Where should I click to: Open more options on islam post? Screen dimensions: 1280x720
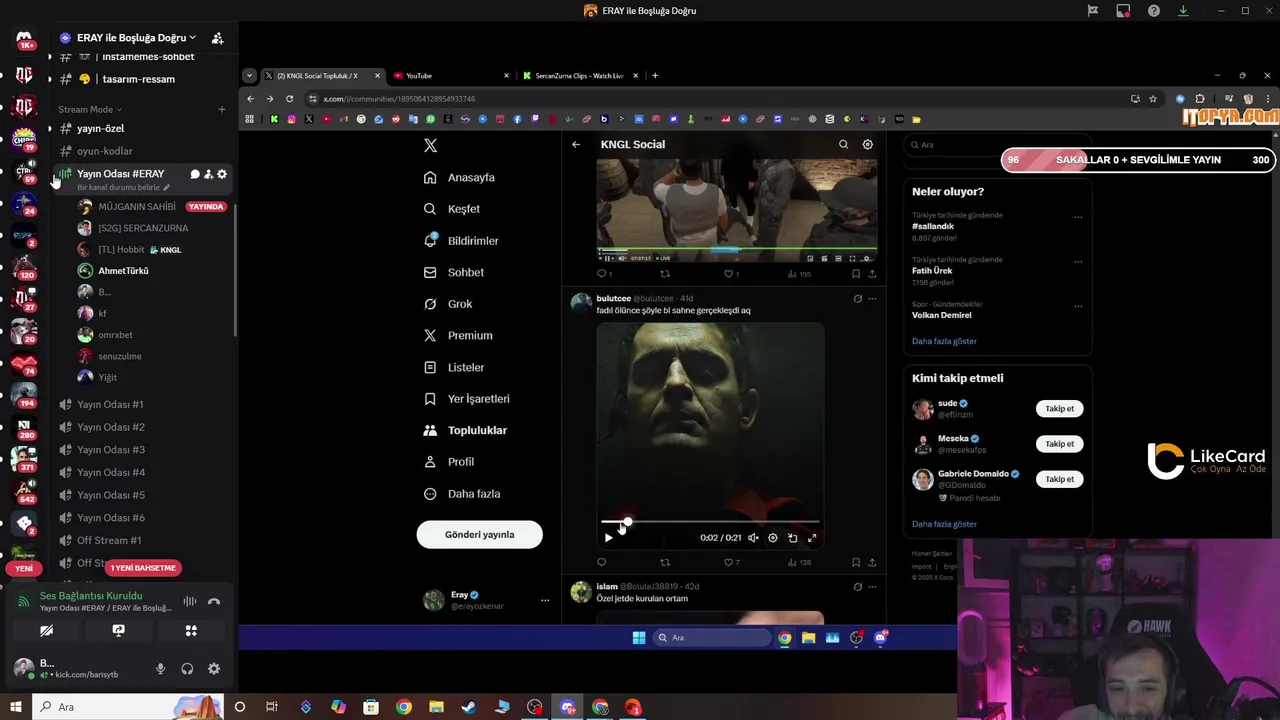coord(872,586)
